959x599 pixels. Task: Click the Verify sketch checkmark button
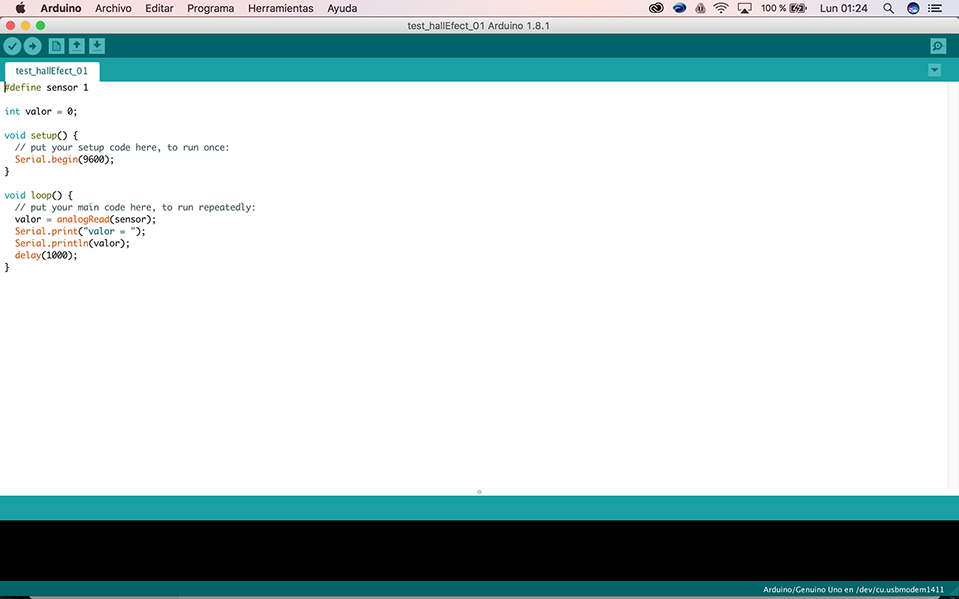click(x=12, y=46)
